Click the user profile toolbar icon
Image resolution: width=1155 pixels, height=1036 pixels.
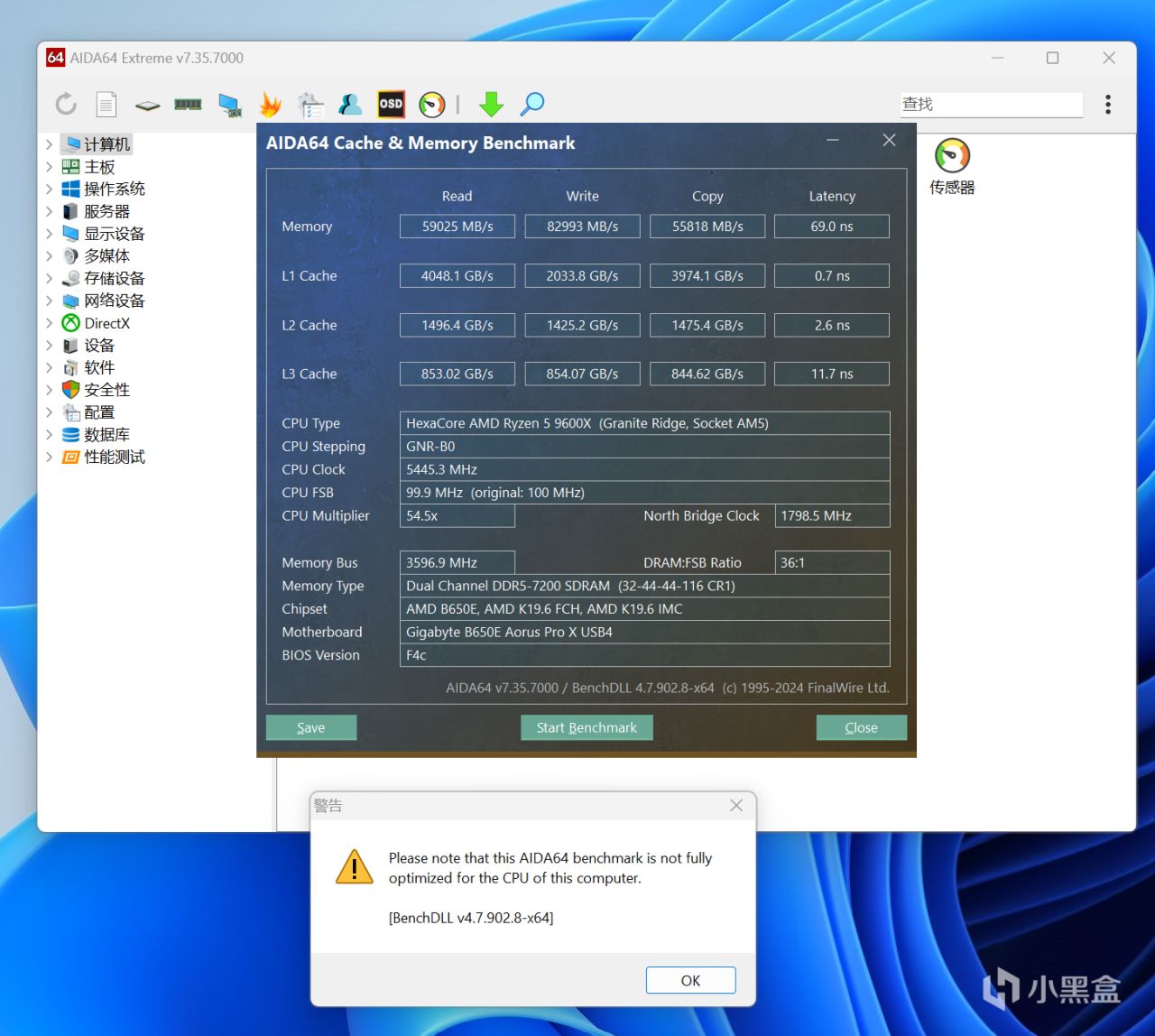coord(350,105)
